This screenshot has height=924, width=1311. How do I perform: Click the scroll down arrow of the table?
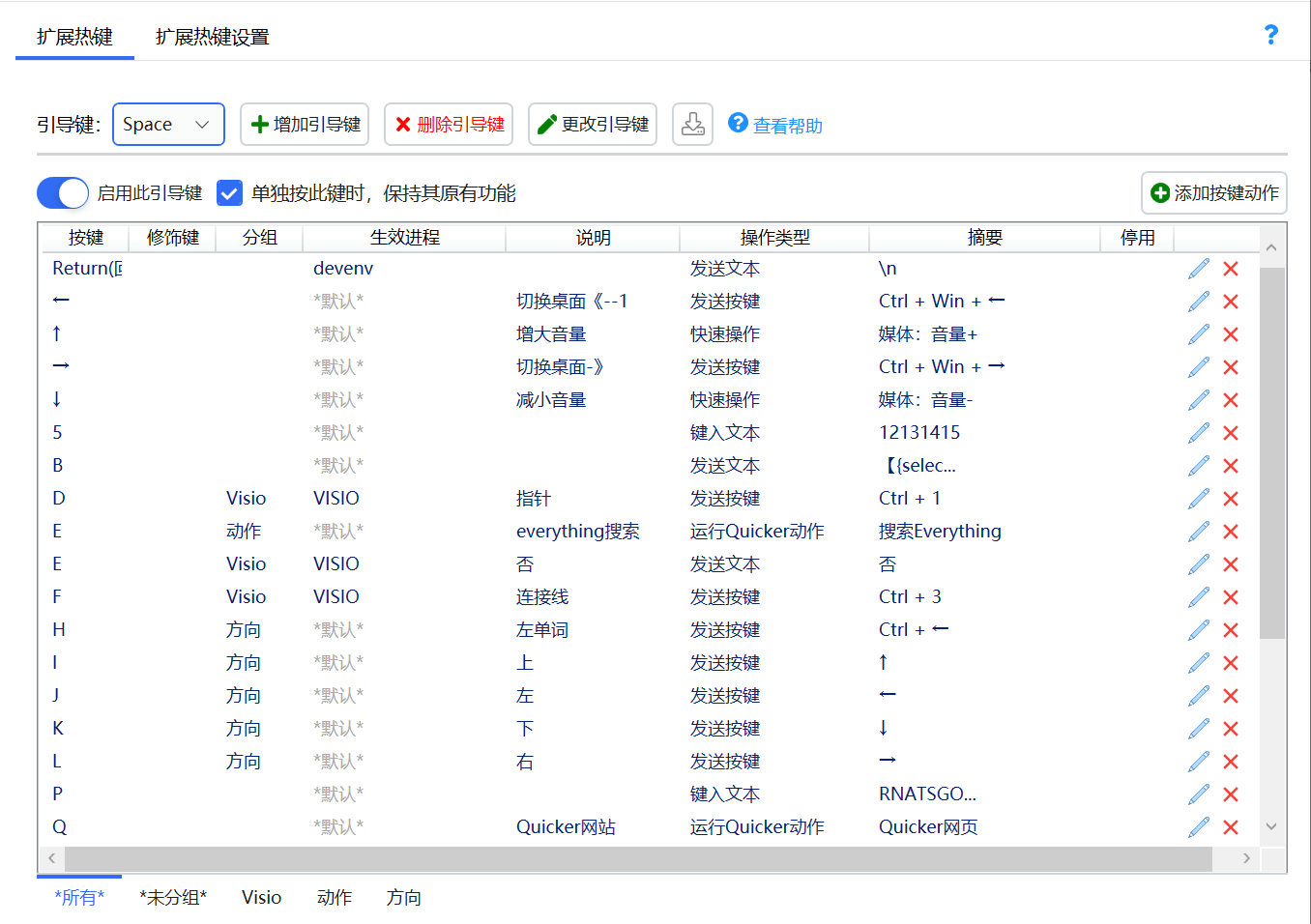1271,827
